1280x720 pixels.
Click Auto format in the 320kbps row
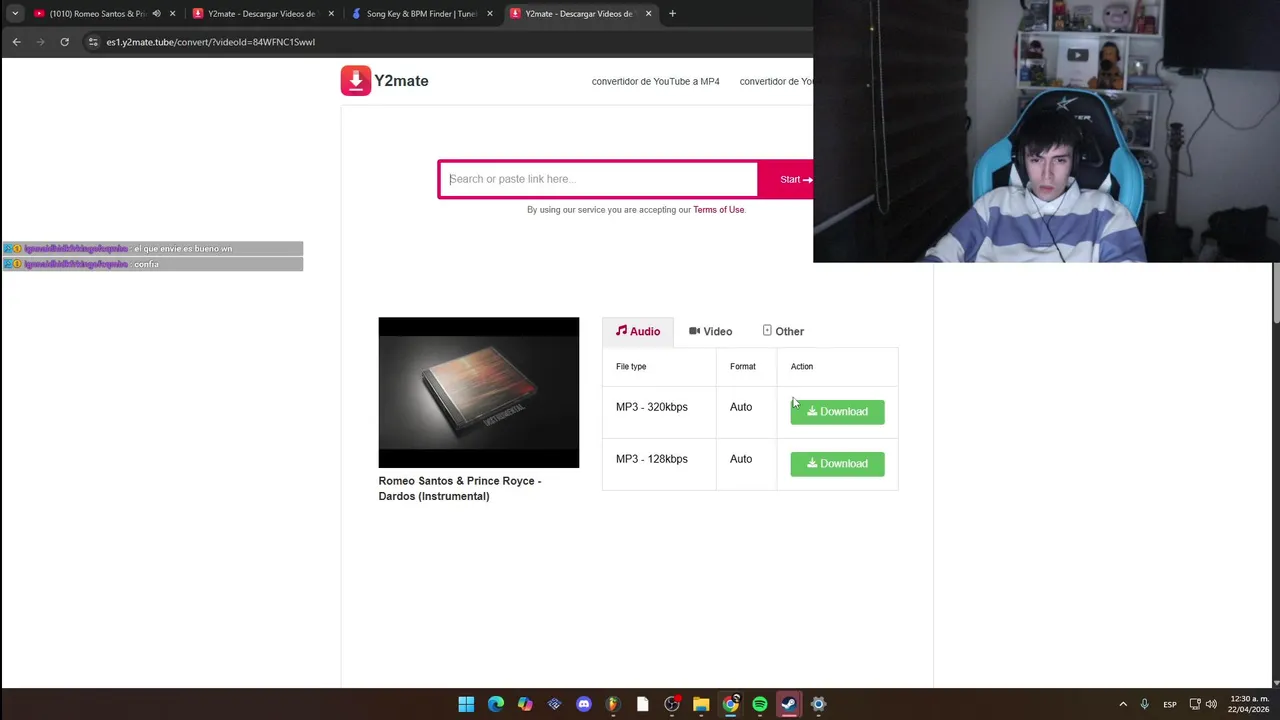(741, 407)
